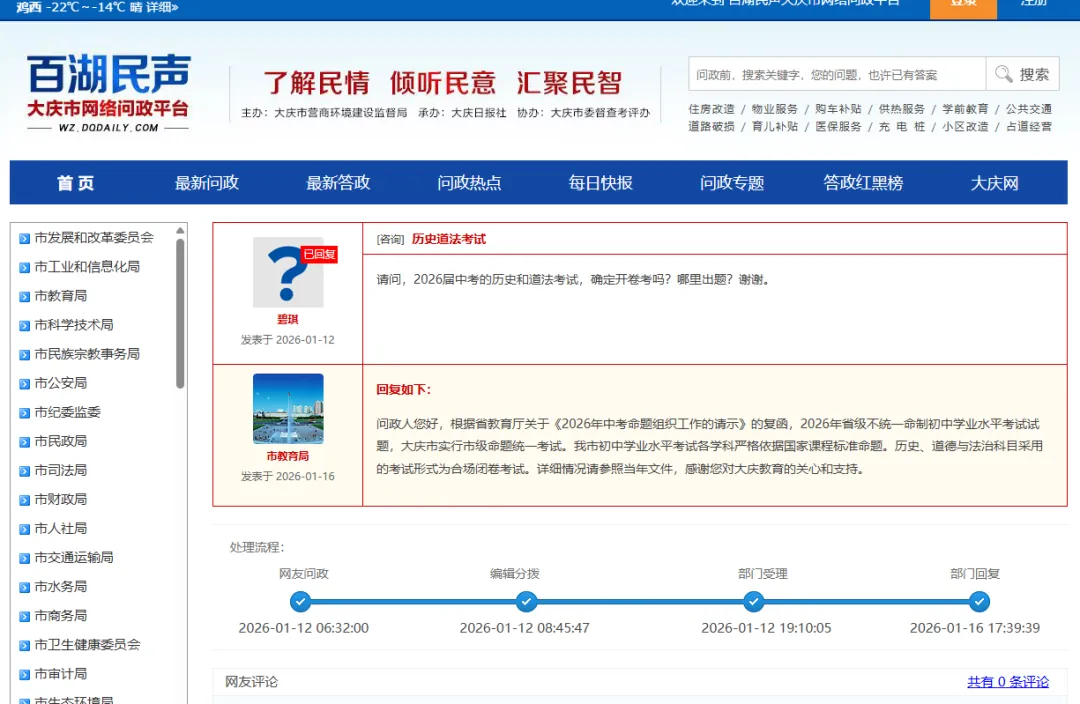The width and height of the screenshot is (1080, 704).
Task: Open the 每日快报 menu item
Action: pos(598,183)
